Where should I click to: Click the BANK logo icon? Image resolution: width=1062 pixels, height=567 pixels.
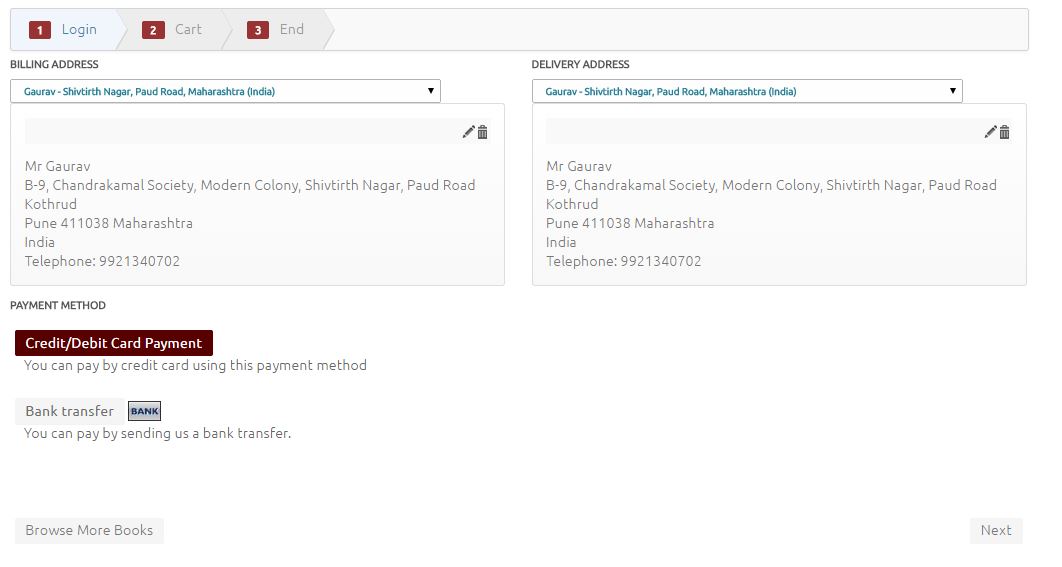pos(144,411)
